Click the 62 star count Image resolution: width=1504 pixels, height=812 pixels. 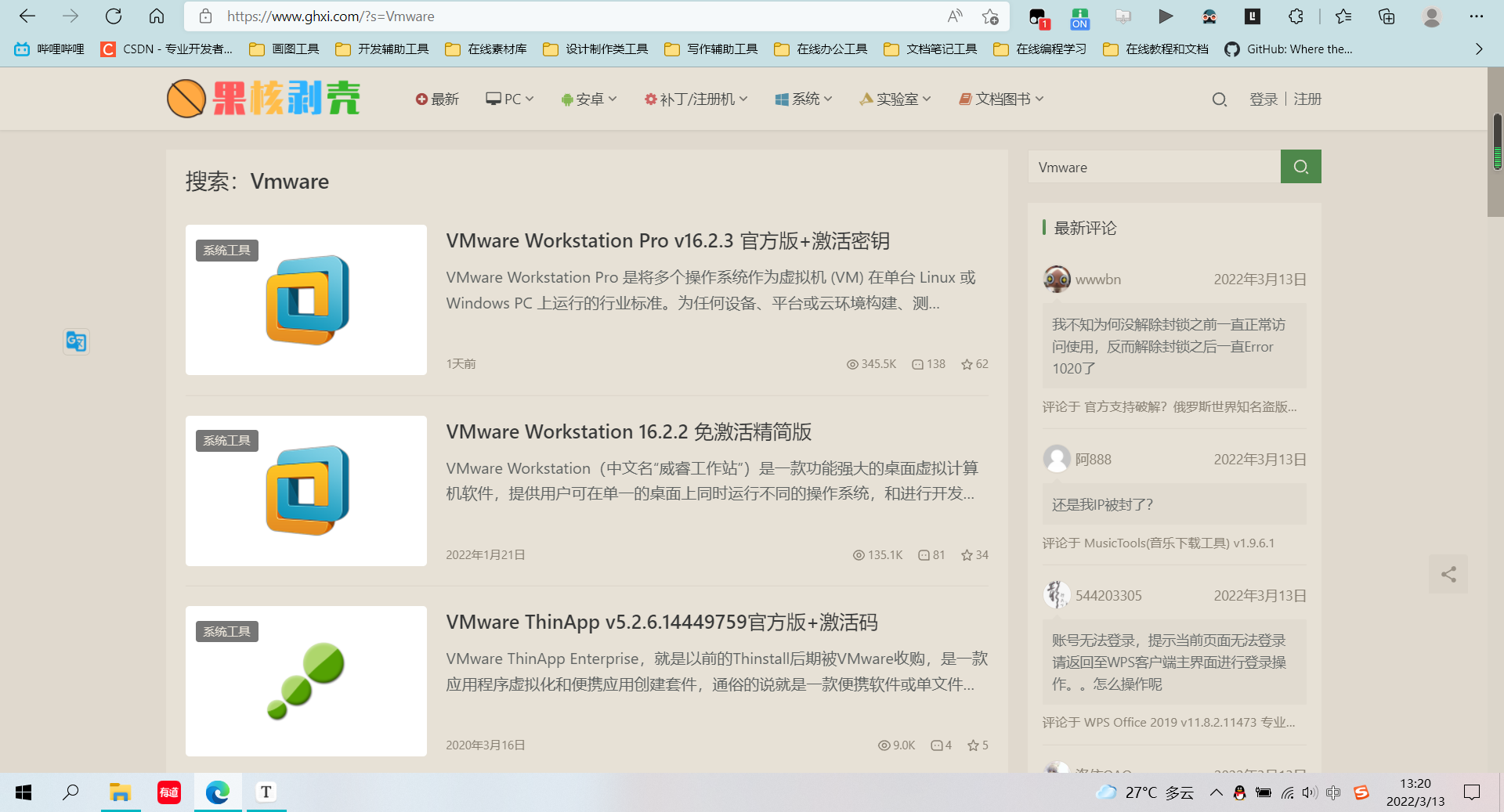[974, 364]
